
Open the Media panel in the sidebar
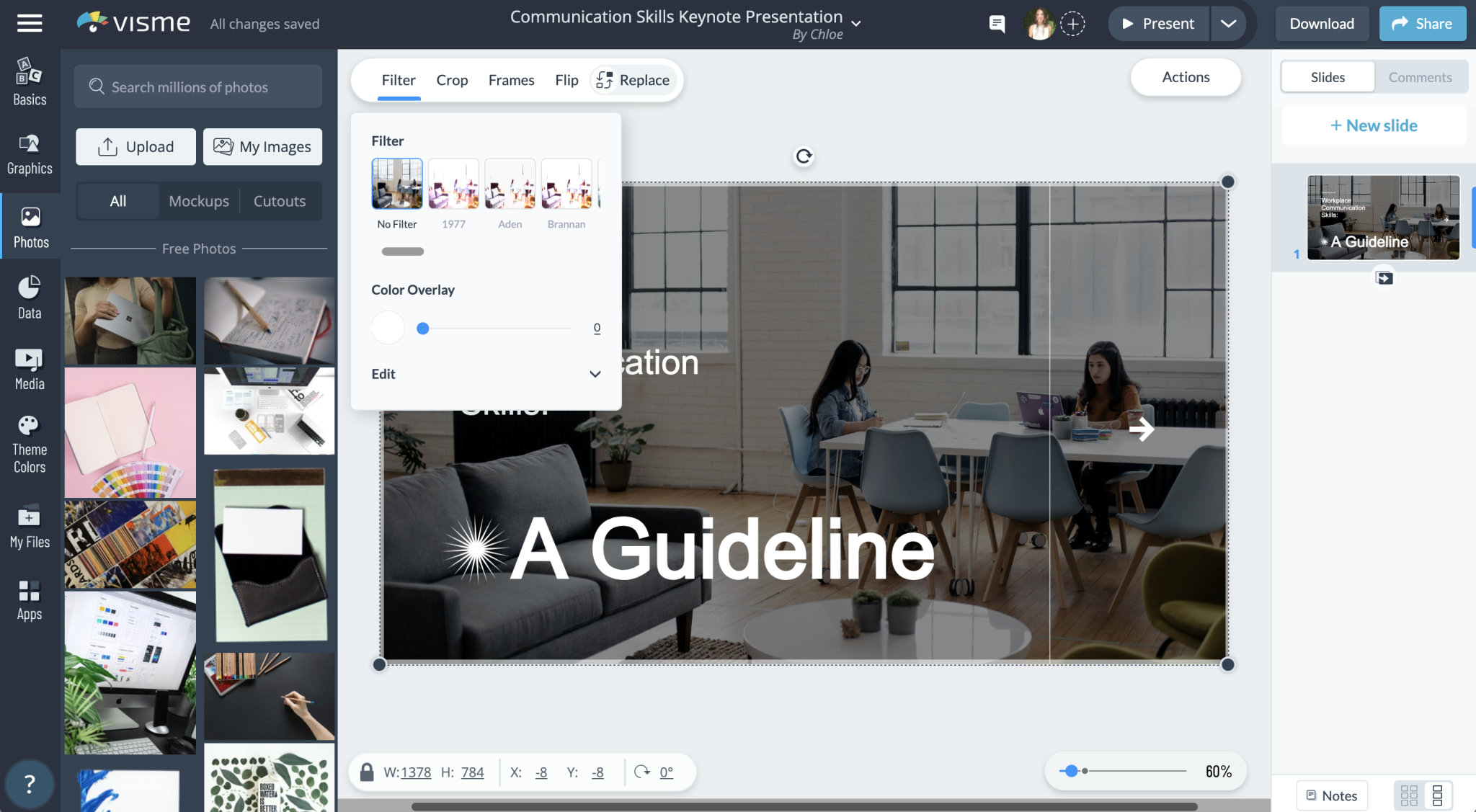coord(30,368)
